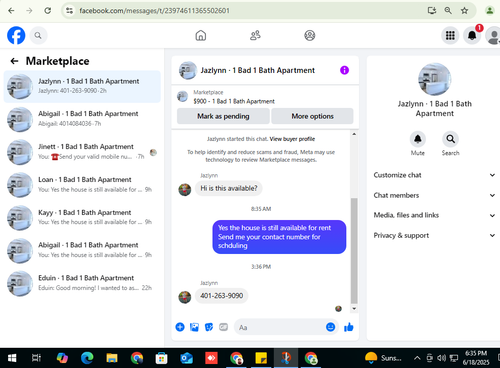Image resolution: width=500 pixels, height=368 pixels.
Task: Go to the Home feed icon
Action: (x=201, y=35)
